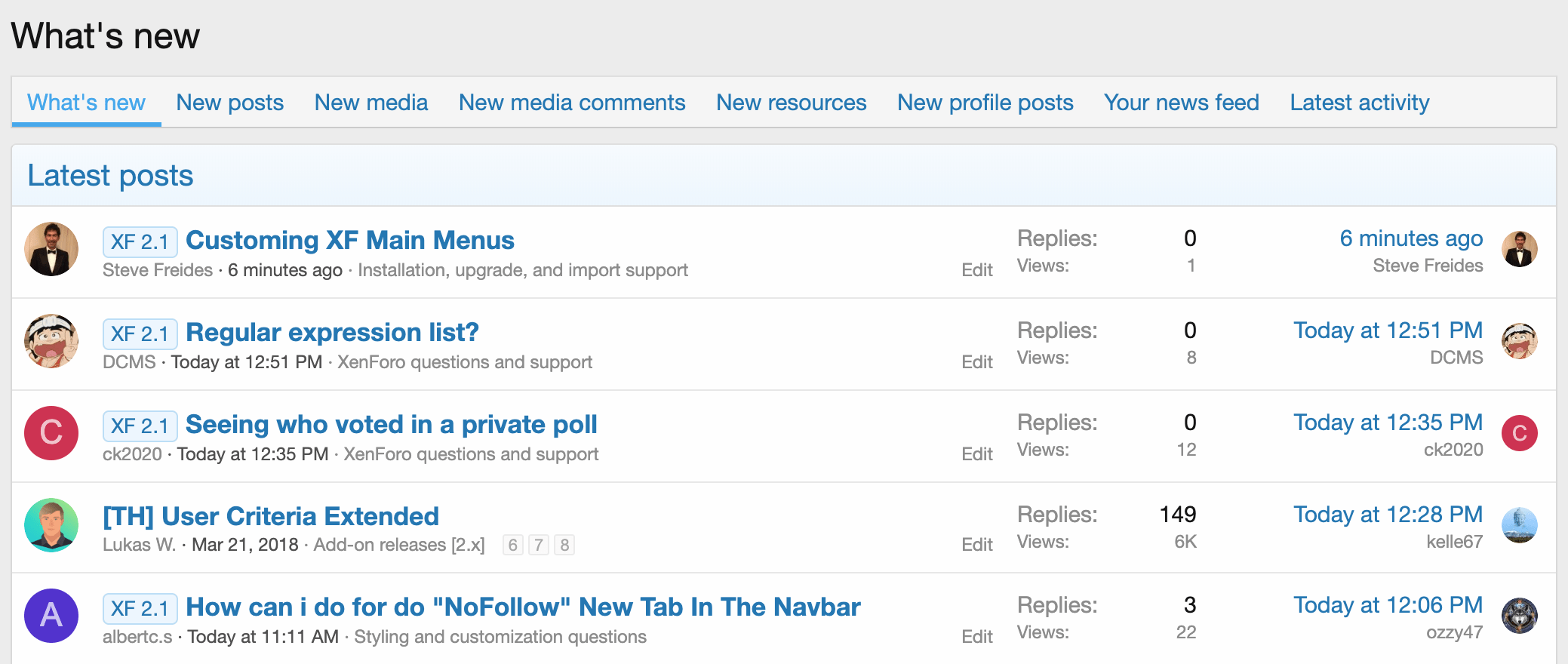Select the Latest activity tab
Image resolution: width=1568 pixels, height=664 pixels.
(1359, 103)
